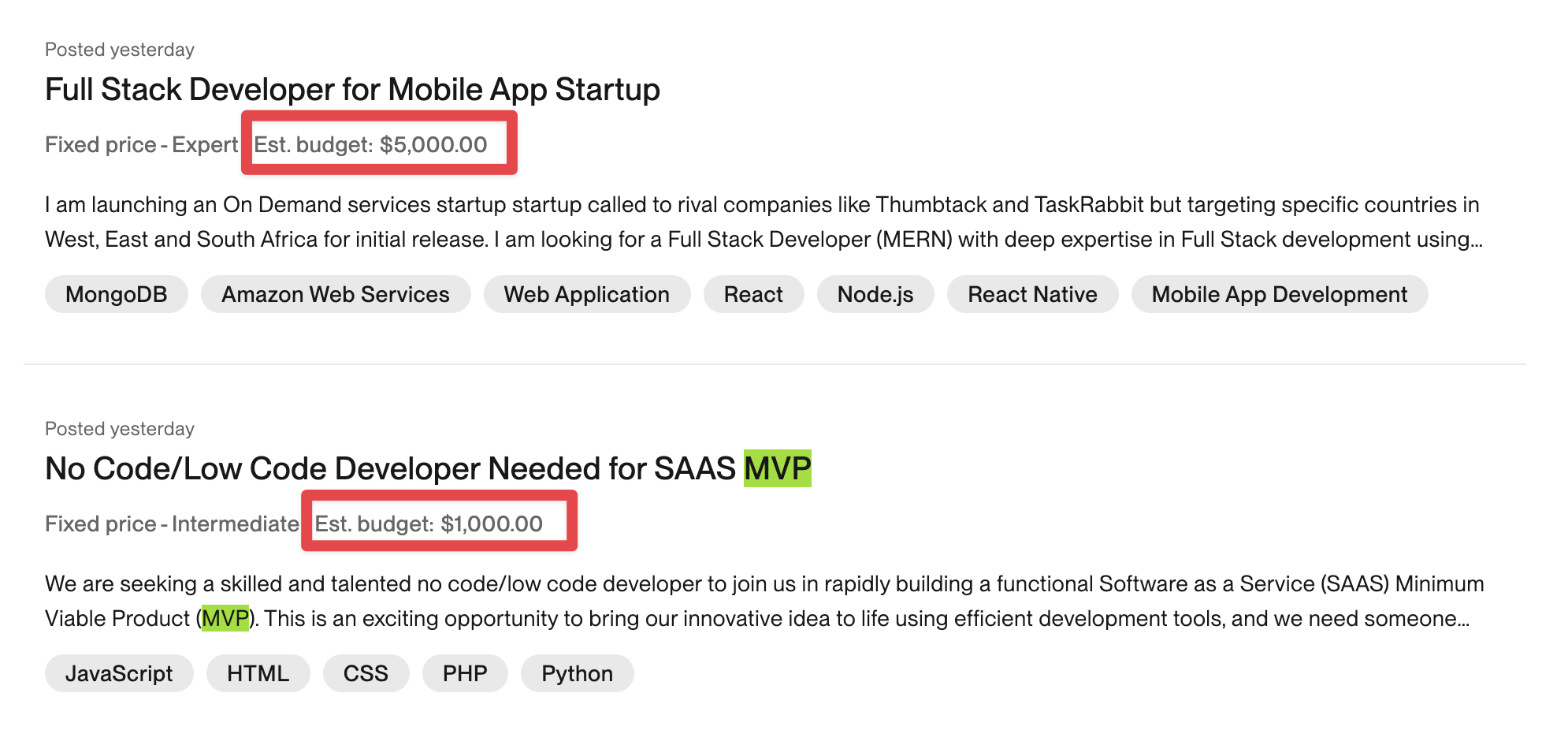Click the highlighted MVP word in the title
The width and height of the screenshot is (1568, 734).
point(778,469)
